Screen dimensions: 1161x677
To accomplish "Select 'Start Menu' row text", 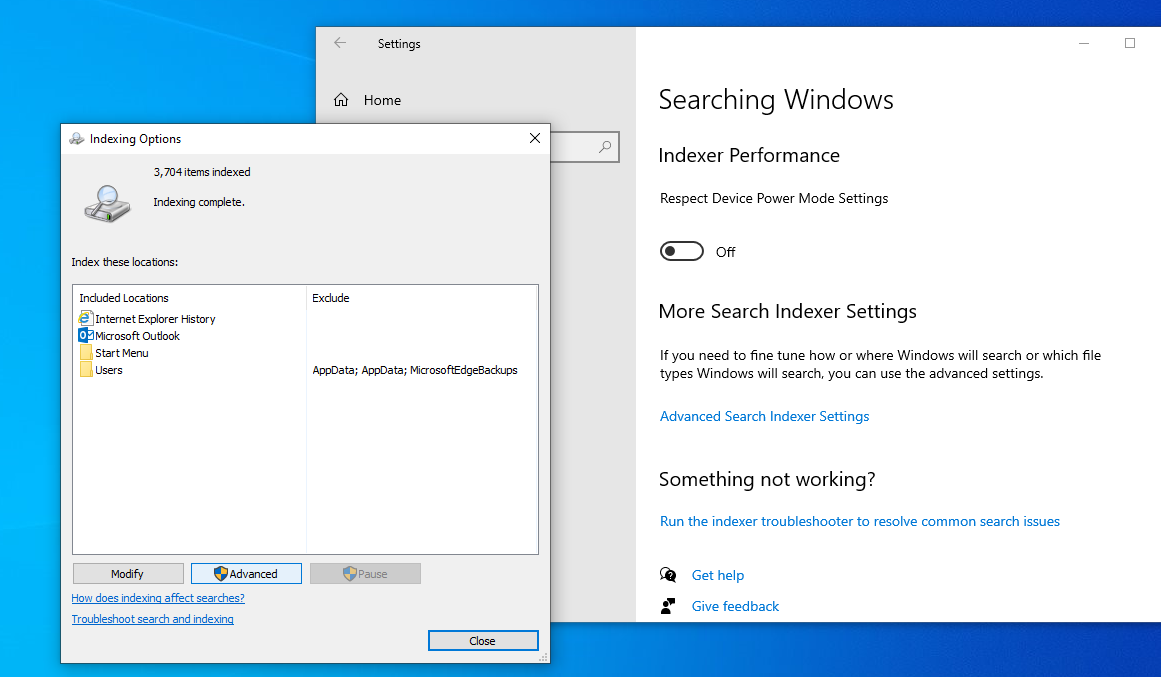I will pos(121,353).
